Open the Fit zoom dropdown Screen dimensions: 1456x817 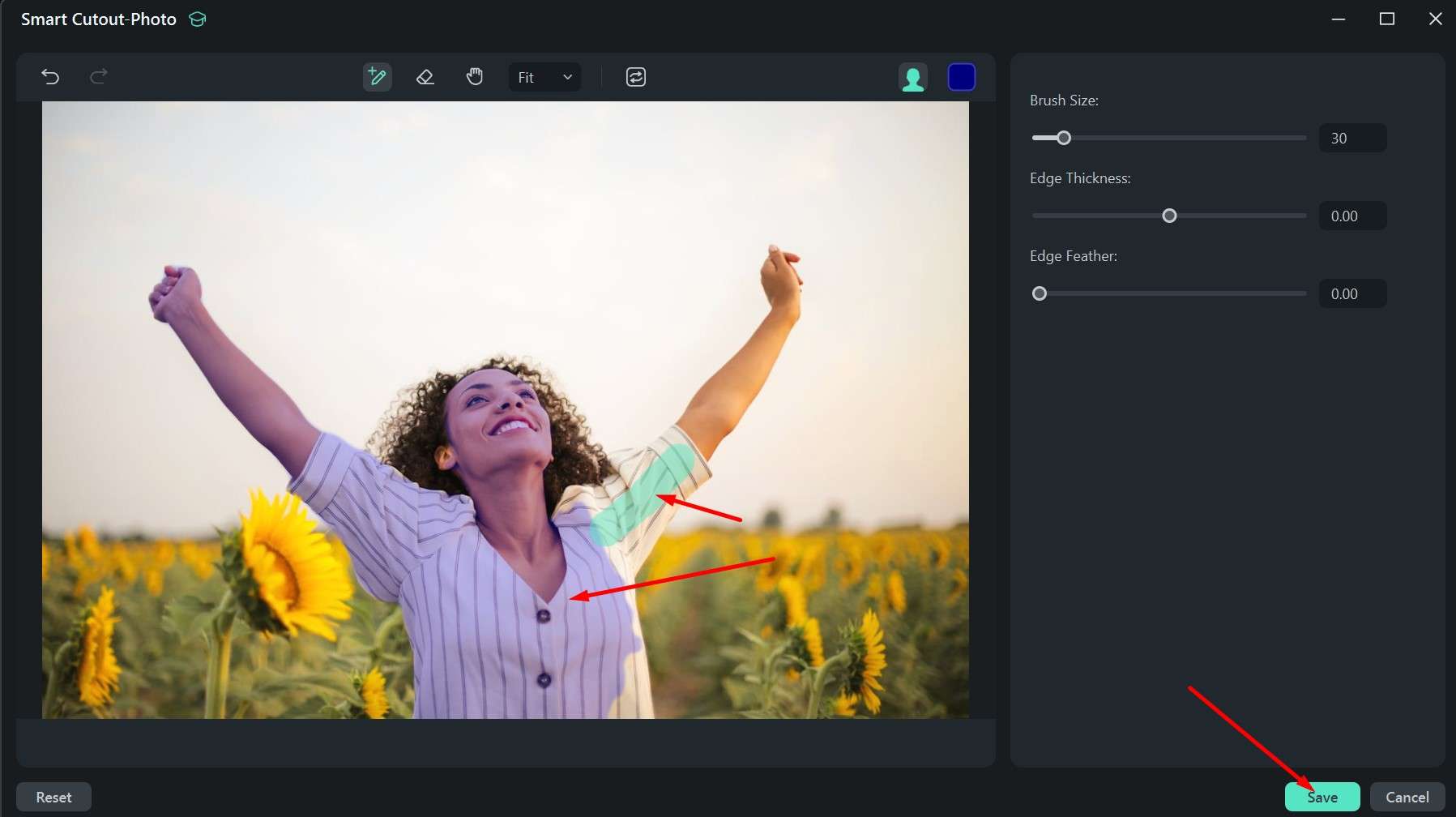[x=544, y=77]
